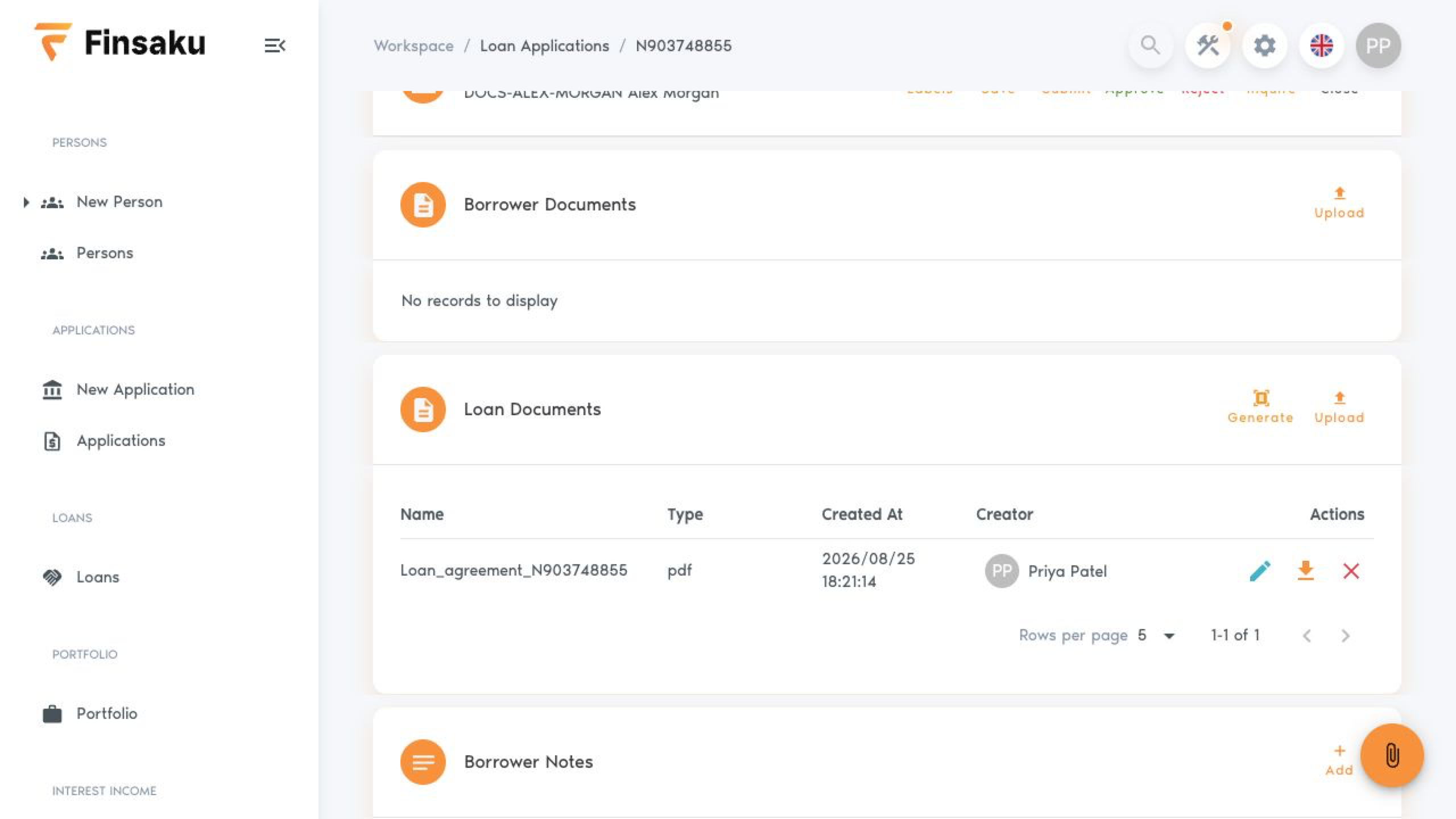The width and height of the screenshot is (1456, 819).
Task: Change language via UK flag icon
Action: pos(1321,45)
